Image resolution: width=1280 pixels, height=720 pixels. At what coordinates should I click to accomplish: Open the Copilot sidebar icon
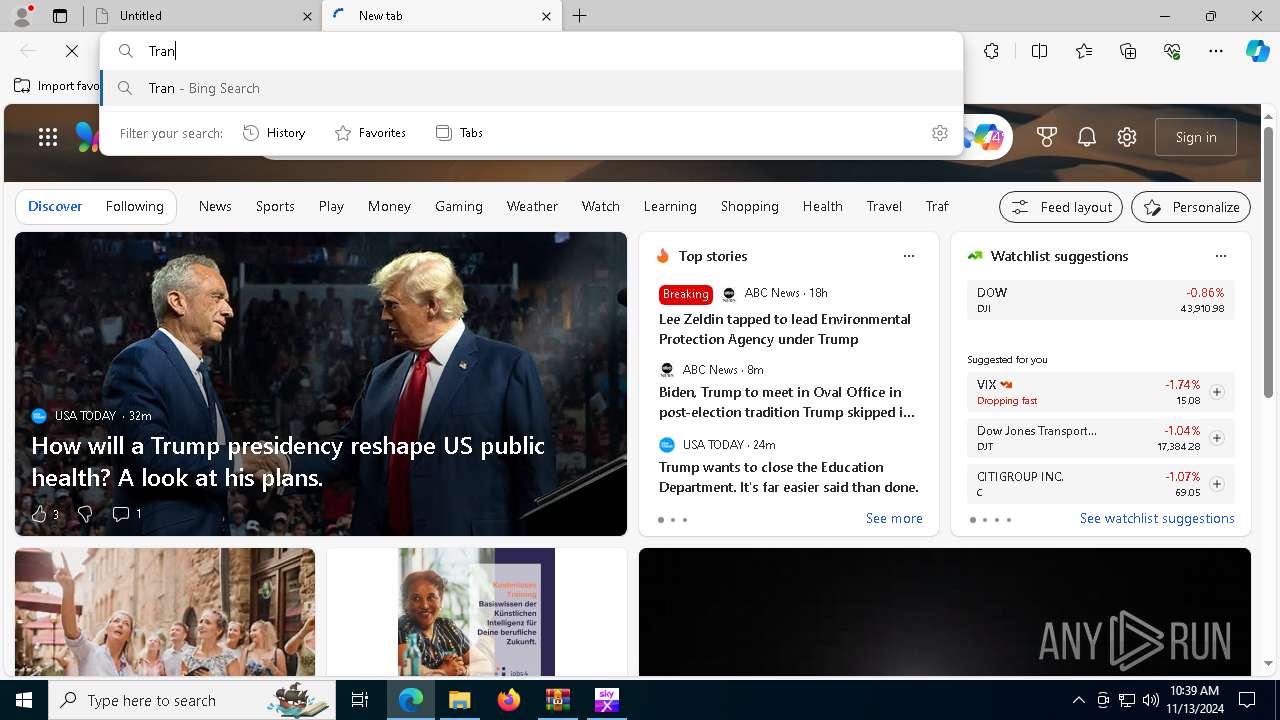(x=1257, y=51)
